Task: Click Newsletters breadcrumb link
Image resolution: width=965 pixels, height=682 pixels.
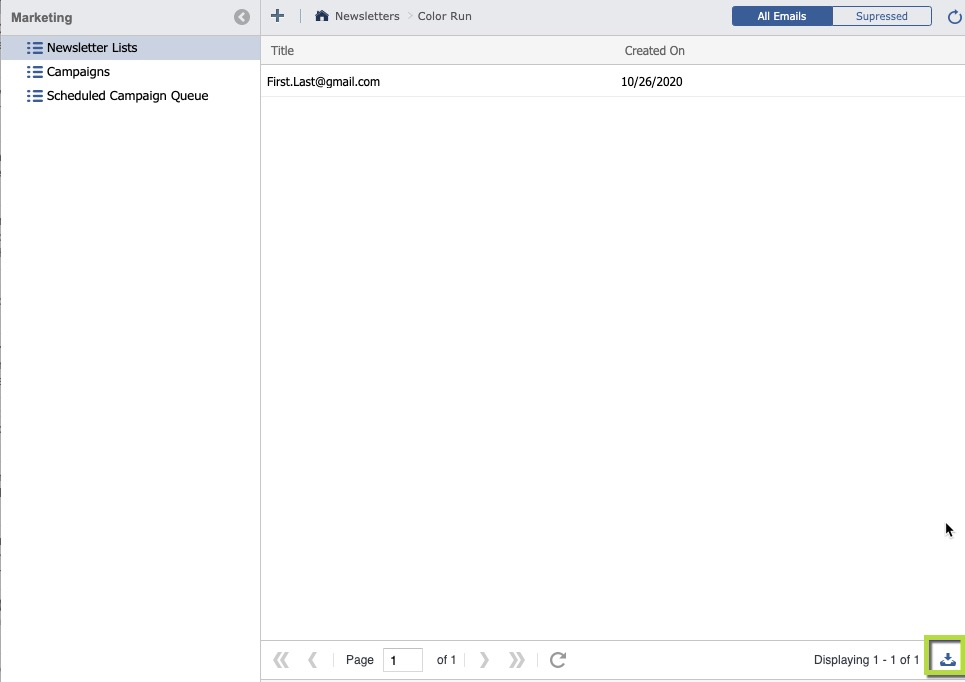Action: (x=367, y=16)
